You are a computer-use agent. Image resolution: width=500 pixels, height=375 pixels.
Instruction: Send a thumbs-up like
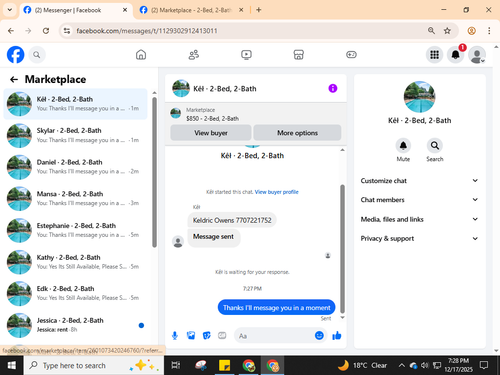tap(337, 335)
